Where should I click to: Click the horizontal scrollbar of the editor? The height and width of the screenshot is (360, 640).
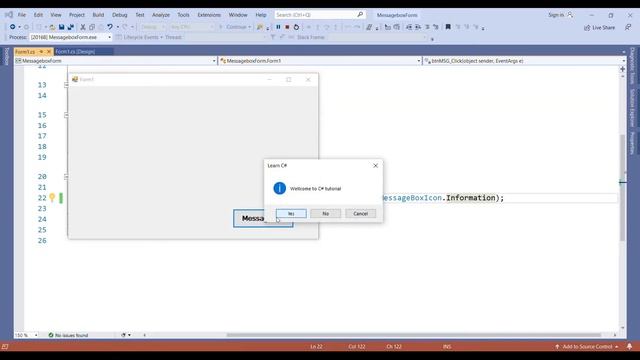[x=413, y=335]
